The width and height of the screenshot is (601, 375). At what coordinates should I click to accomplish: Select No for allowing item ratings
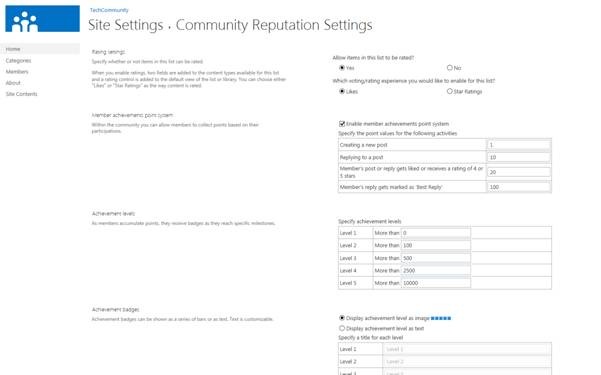click(x=450, y=68)
